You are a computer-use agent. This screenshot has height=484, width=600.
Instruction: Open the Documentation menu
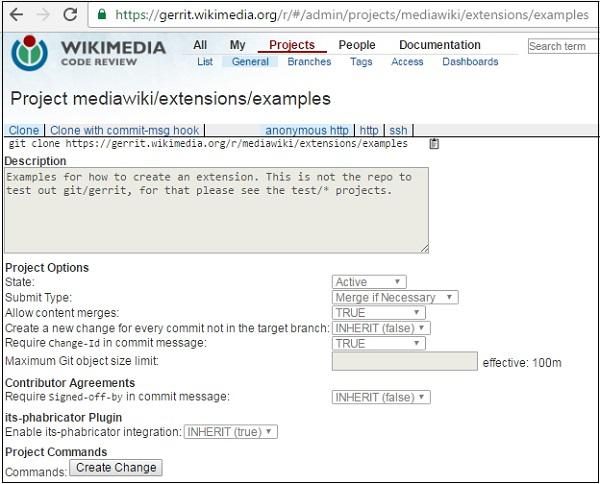[440, 45]
